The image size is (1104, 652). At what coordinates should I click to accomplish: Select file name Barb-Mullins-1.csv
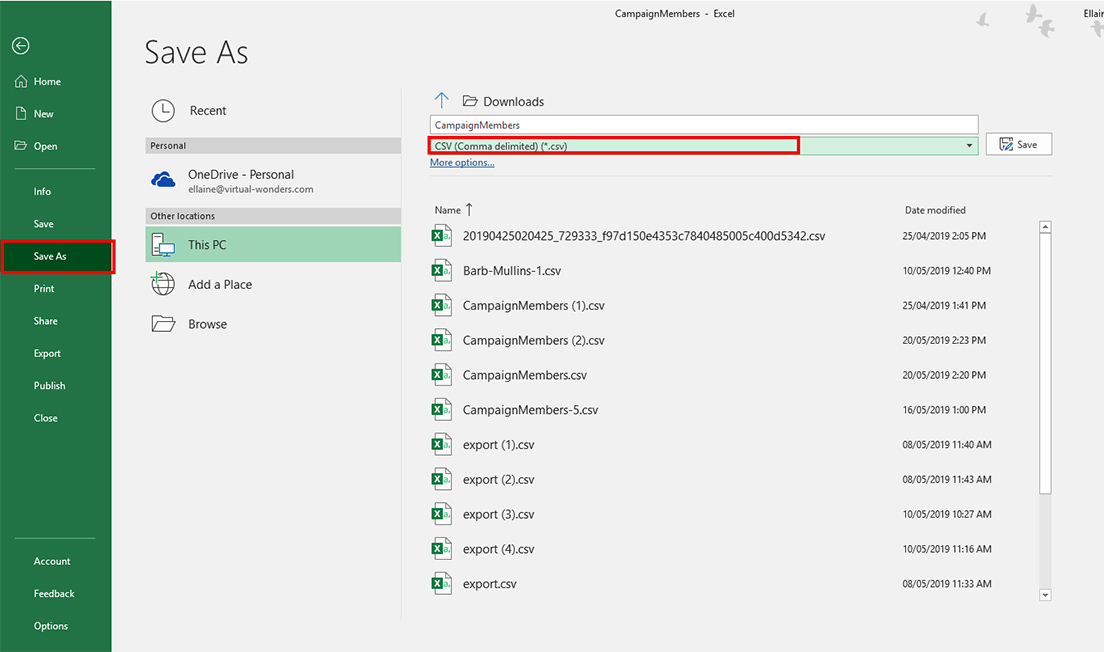tap(512, 270)
